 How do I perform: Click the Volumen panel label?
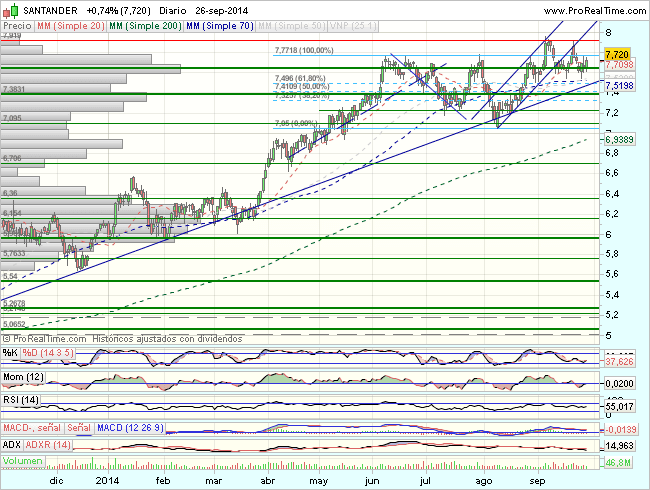pos(22,461)
